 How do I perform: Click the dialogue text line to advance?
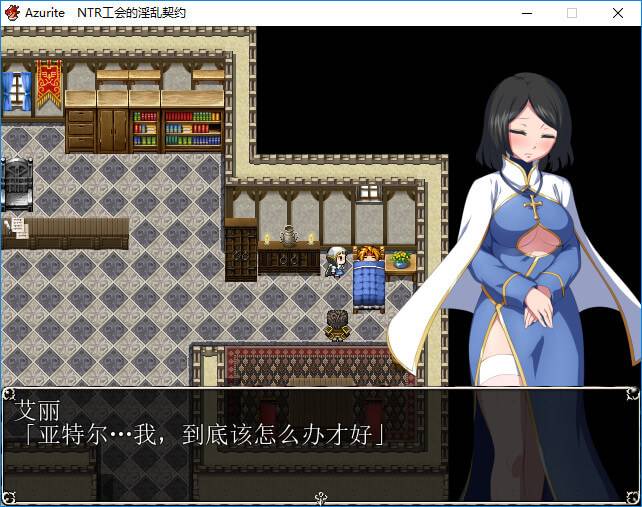[x=200, y=435]
